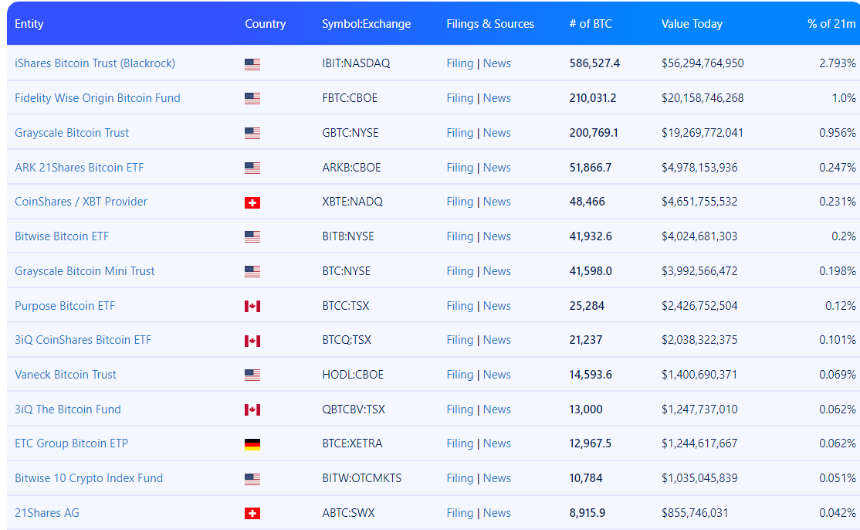Open News link for QBTCBV:TSX

point(497,409)
